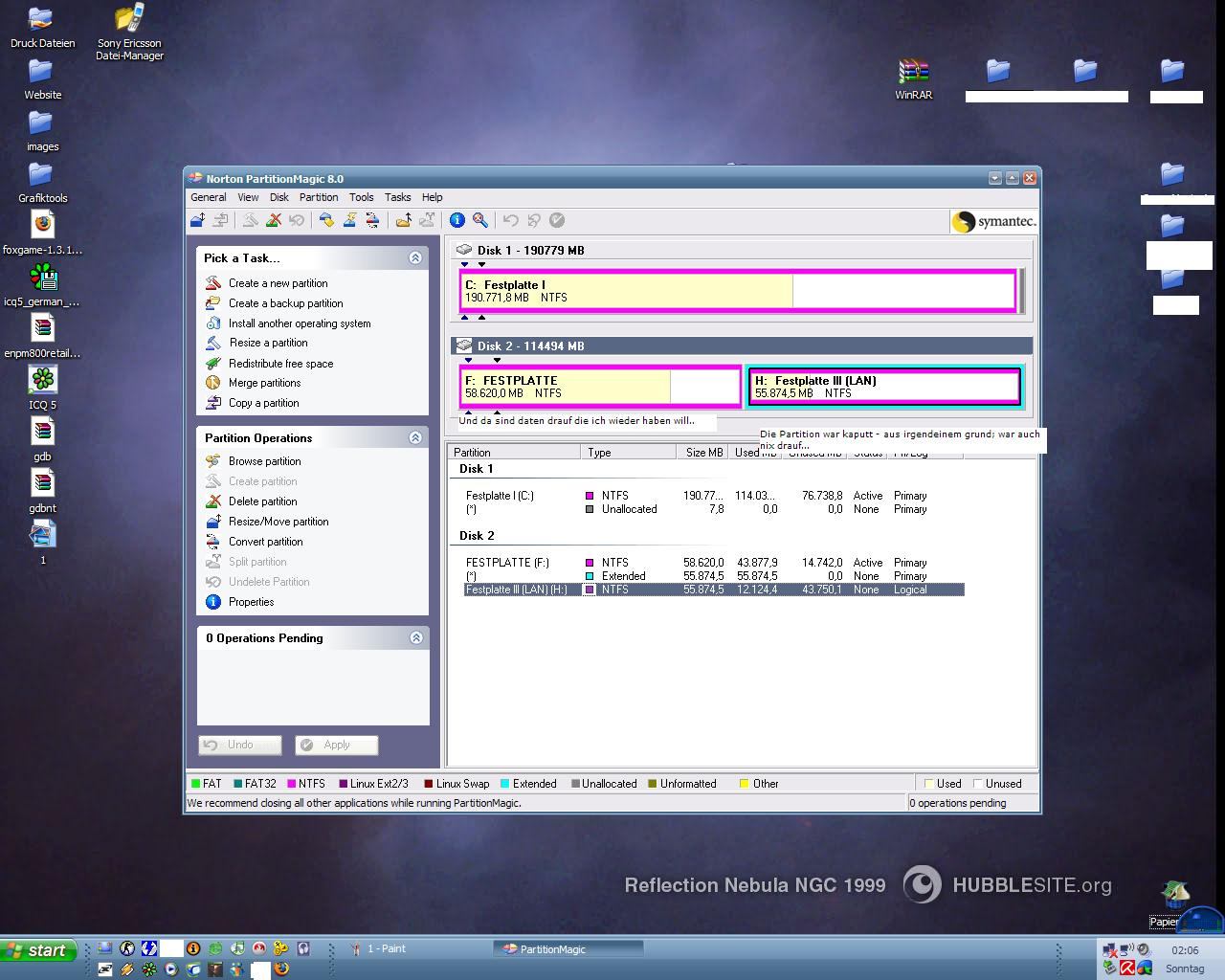Screen dimensions: 1225x980
Task: Select the Website desktop folder
Action: [42, 78]
